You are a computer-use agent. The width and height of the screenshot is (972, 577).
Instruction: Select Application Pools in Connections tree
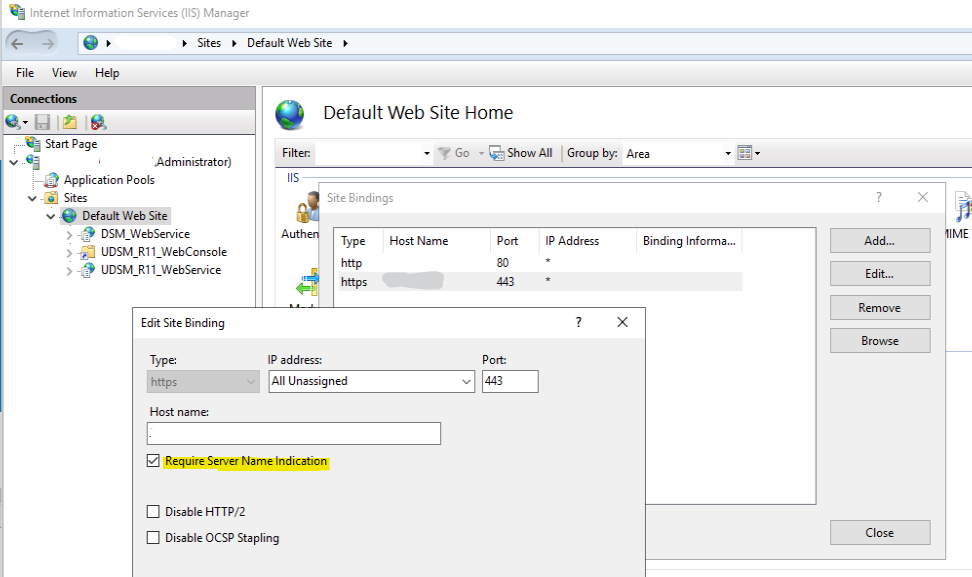coord(109,180)
